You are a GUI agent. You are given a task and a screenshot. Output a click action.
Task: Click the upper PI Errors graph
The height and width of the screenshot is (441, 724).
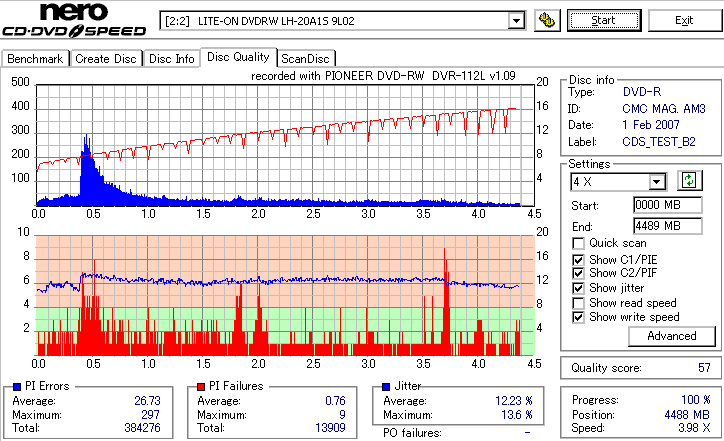[x=285, y=145]
